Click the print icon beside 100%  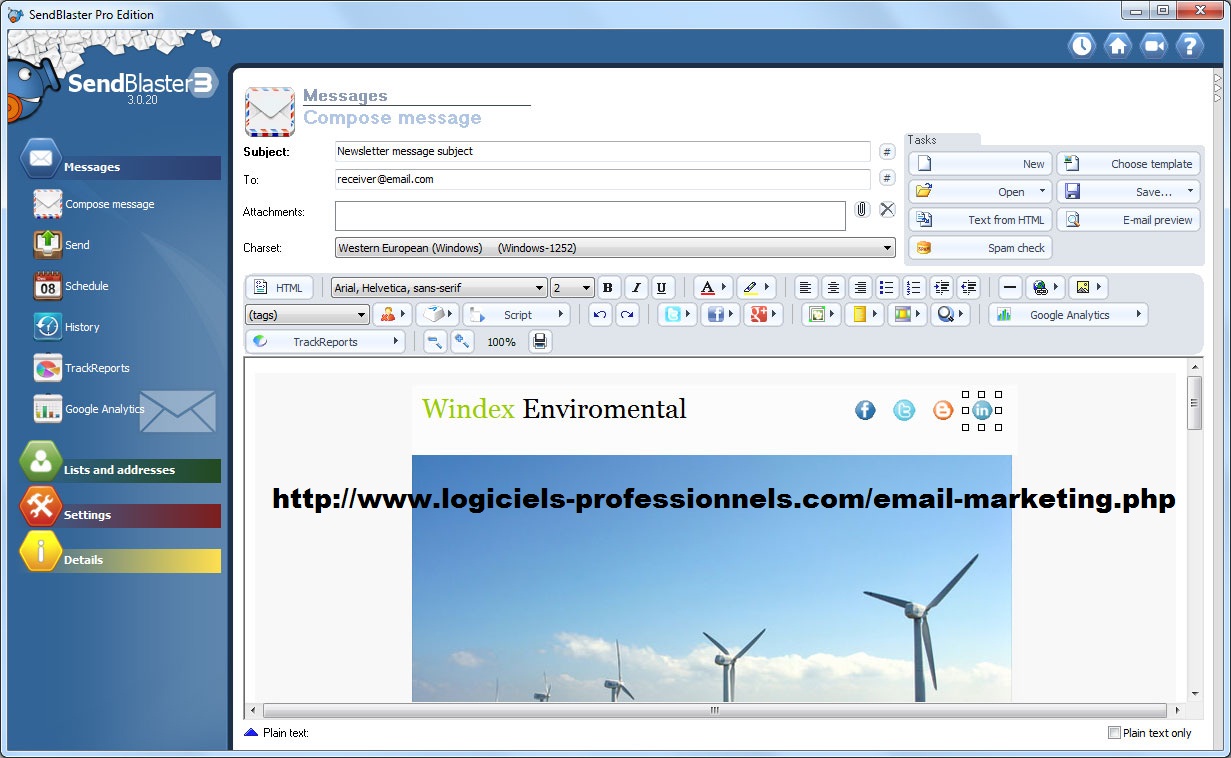click(x=540, y=342)
